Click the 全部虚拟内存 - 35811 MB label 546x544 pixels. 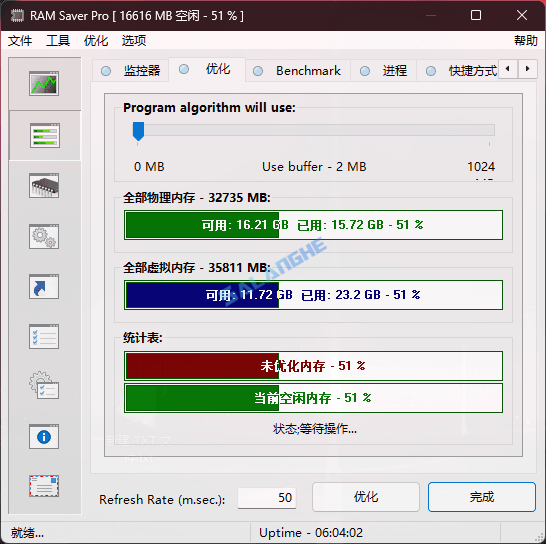tap(197, 268)
